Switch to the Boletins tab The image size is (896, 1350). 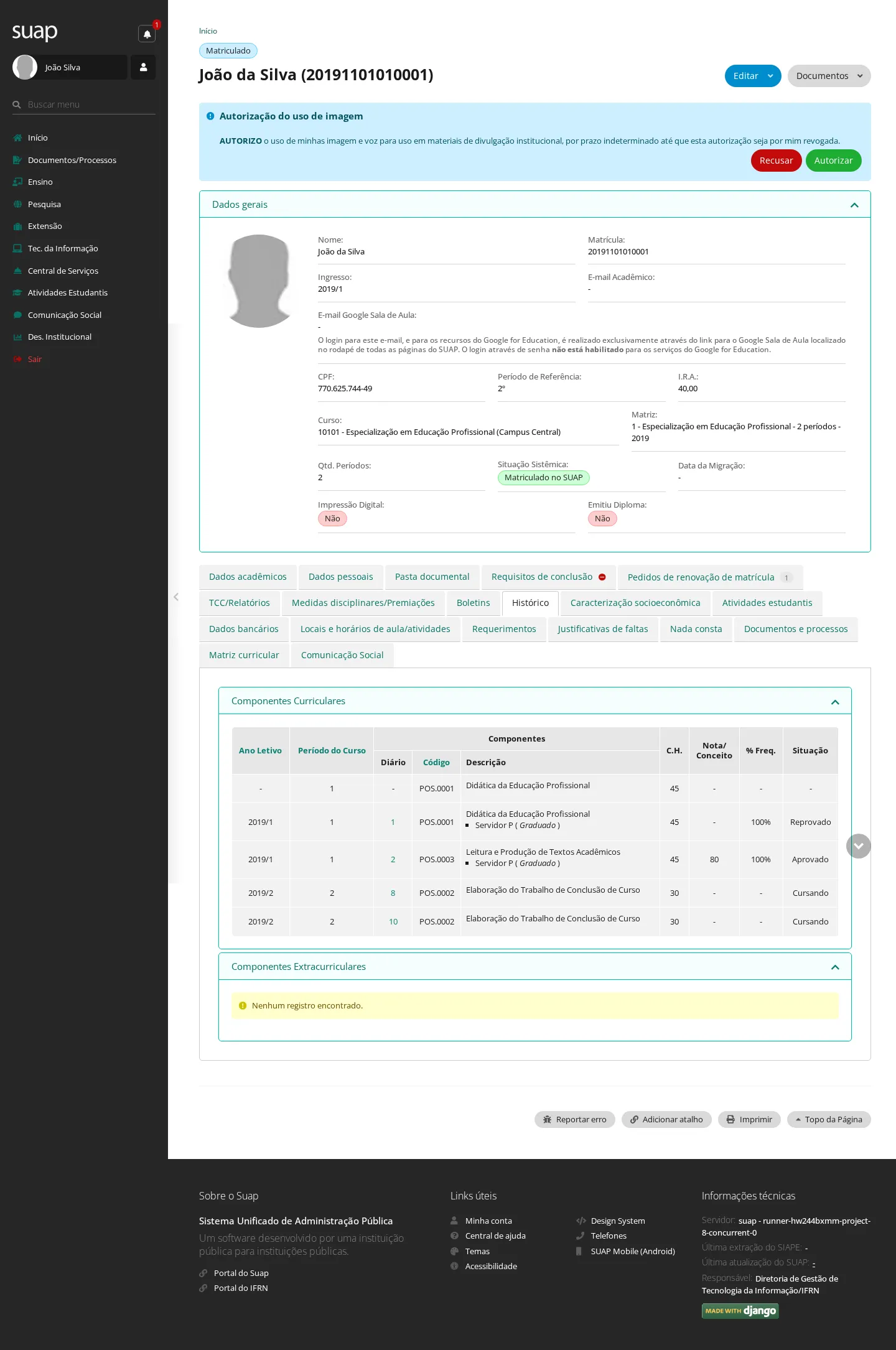[474, 603]
